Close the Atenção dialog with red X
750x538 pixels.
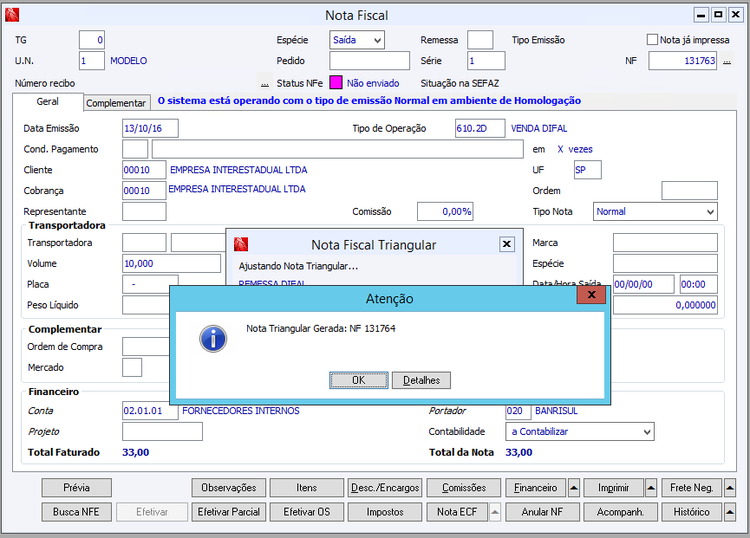593,296
